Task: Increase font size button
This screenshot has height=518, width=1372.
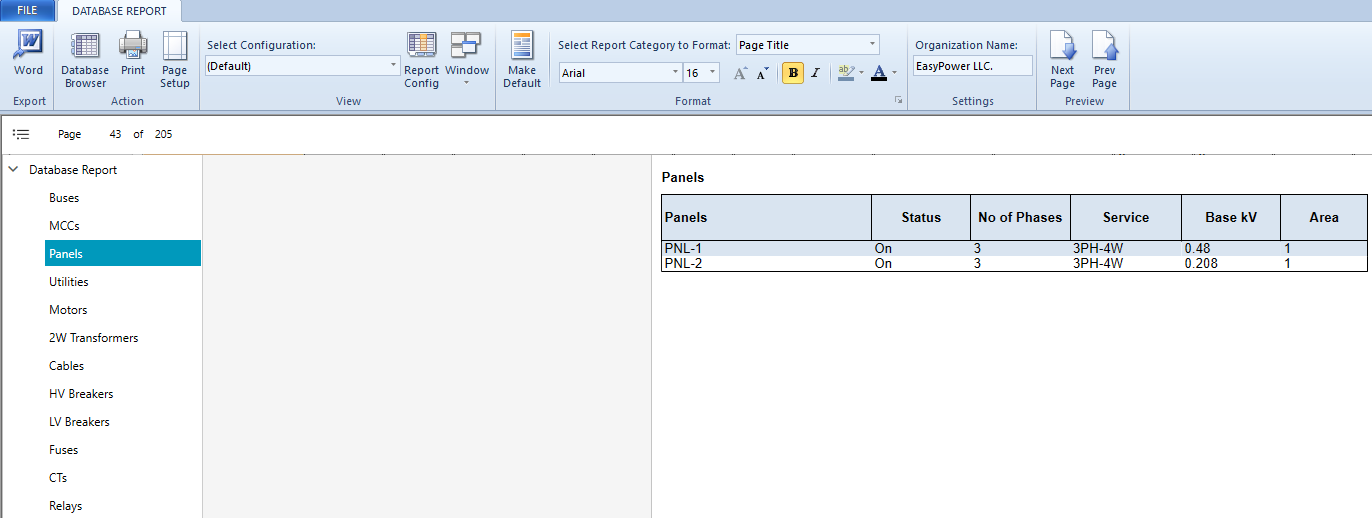Action: [x=741, y=73]
